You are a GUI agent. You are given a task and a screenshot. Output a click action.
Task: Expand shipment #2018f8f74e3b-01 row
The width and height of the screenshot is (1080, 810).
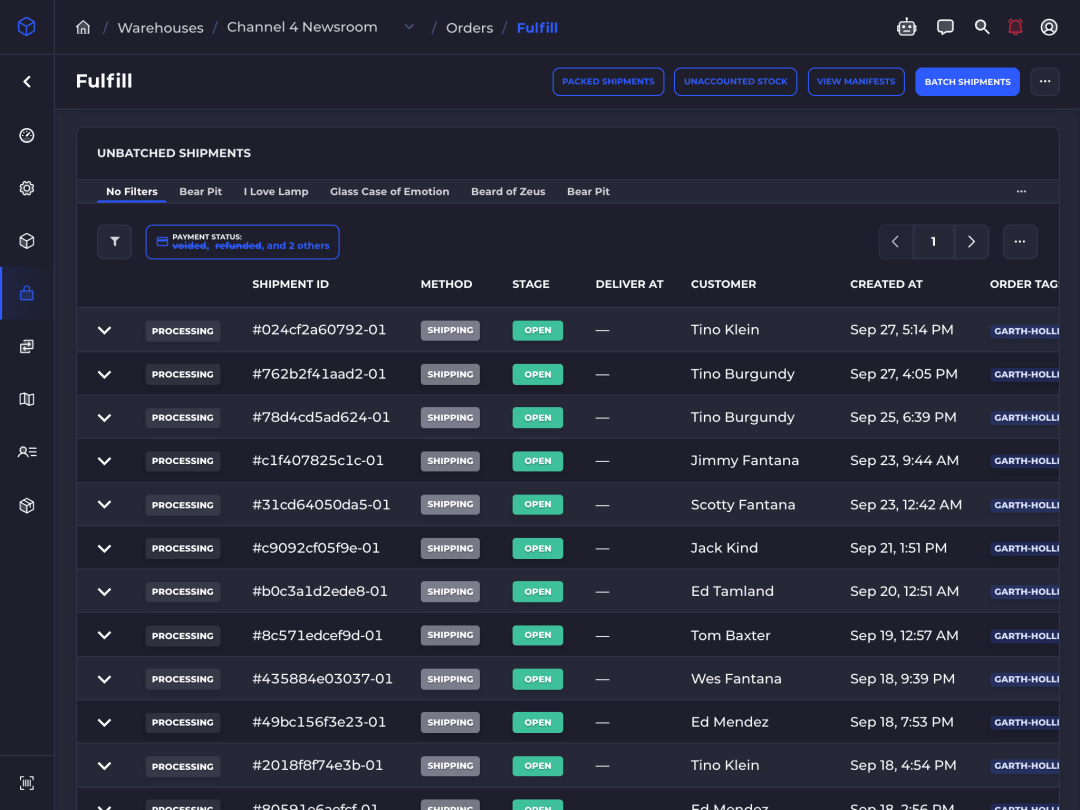click(104, 766)
